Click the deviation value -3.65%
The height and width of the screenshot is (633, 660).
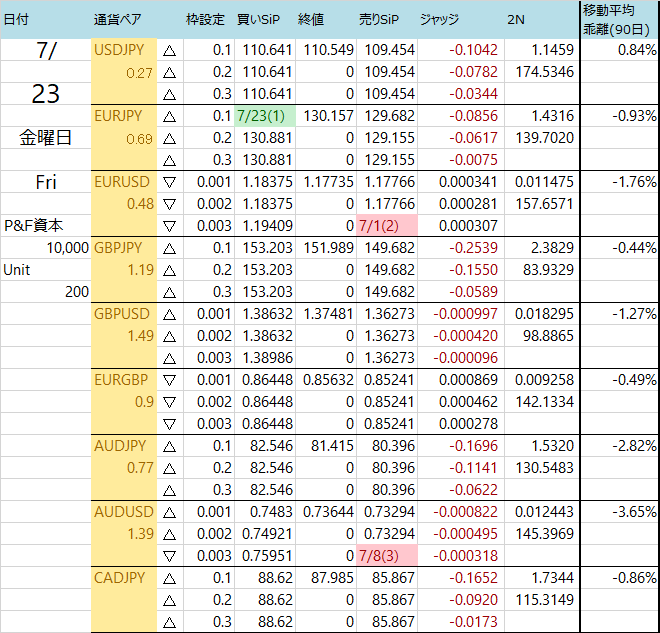point(634,512)
